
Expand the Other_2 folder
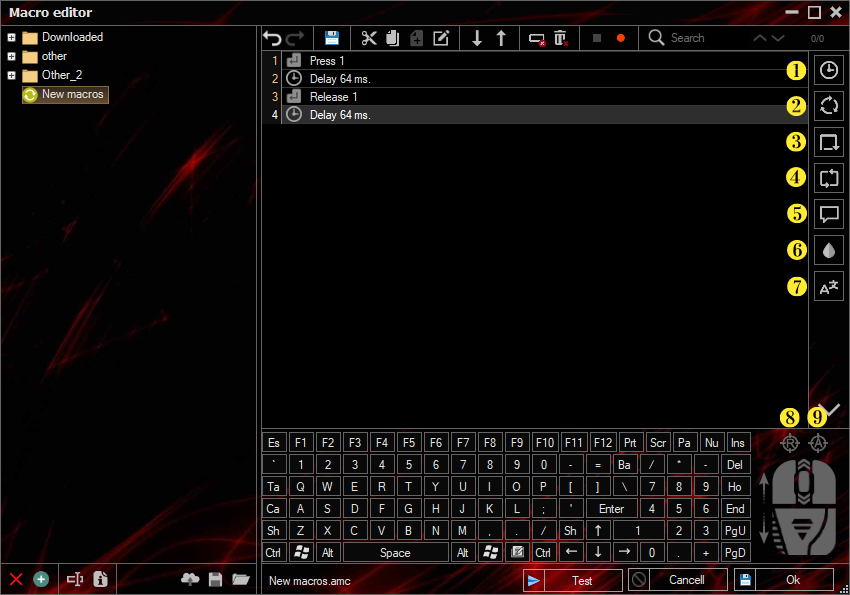[x=11, y=75]
